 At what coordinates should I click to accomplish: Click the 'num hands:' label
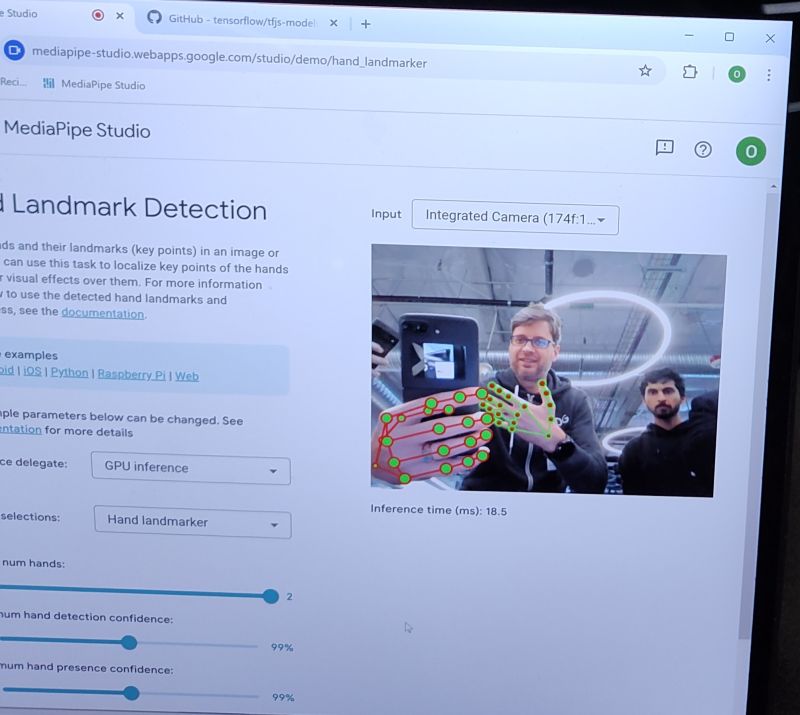[x=33, y=563]
